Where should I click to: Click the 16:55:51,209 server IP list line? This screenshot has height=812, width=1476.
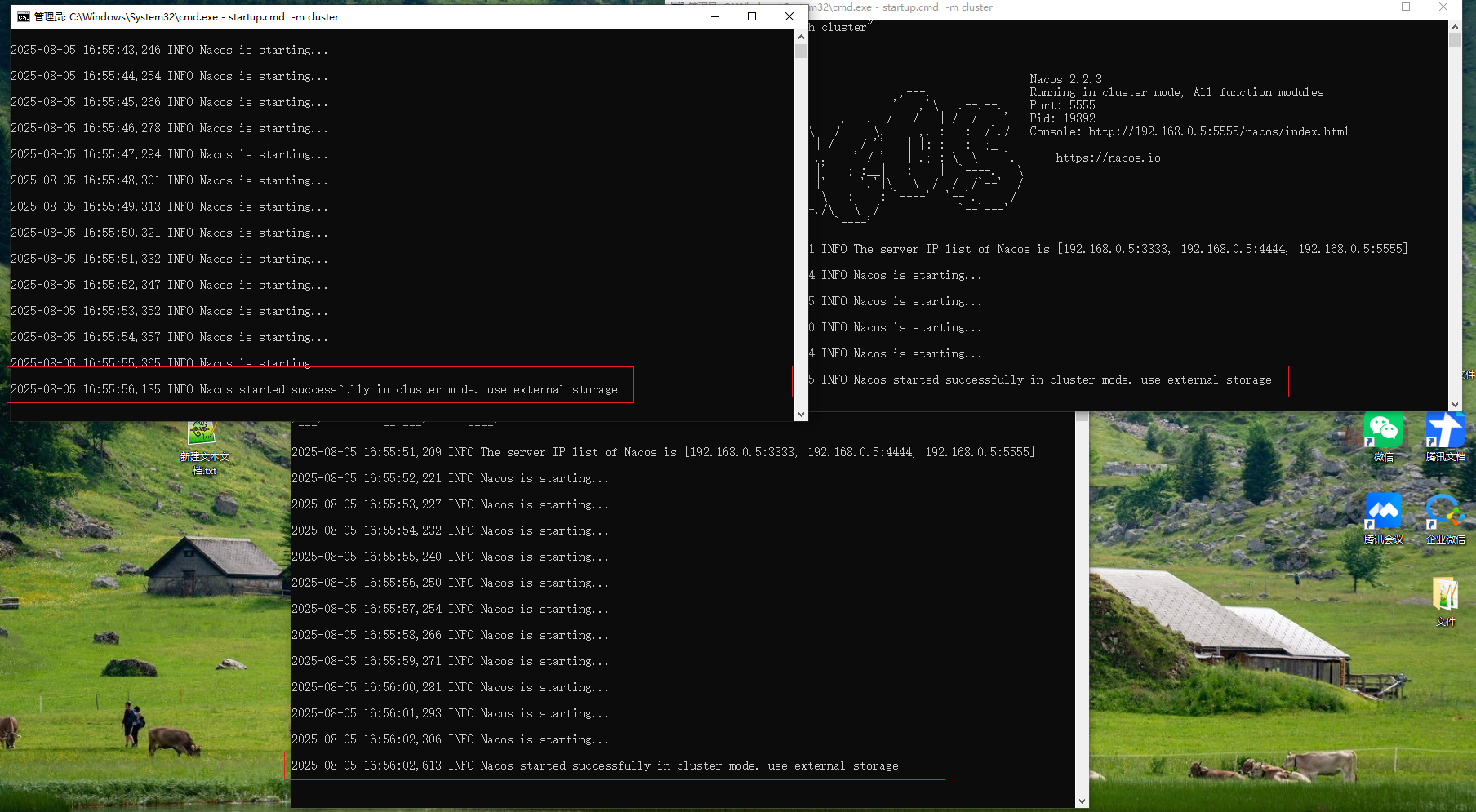point(663,452)
